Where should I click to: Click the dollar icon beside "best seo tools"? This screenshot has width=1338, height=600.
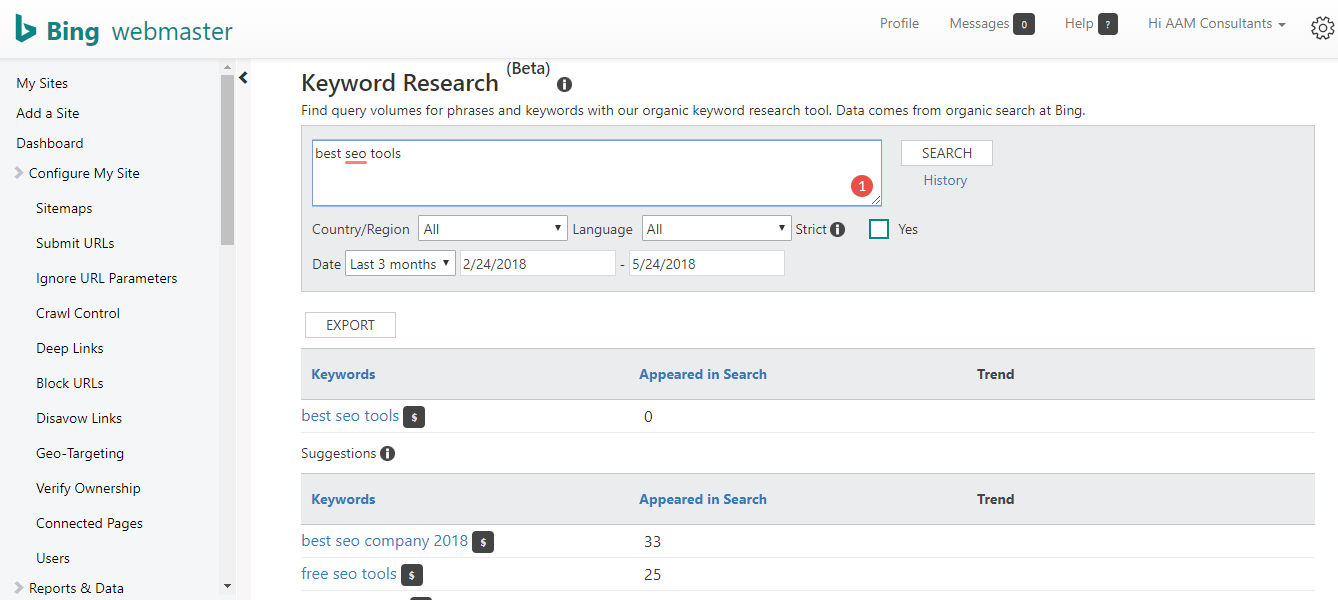(x=414, y=417)
